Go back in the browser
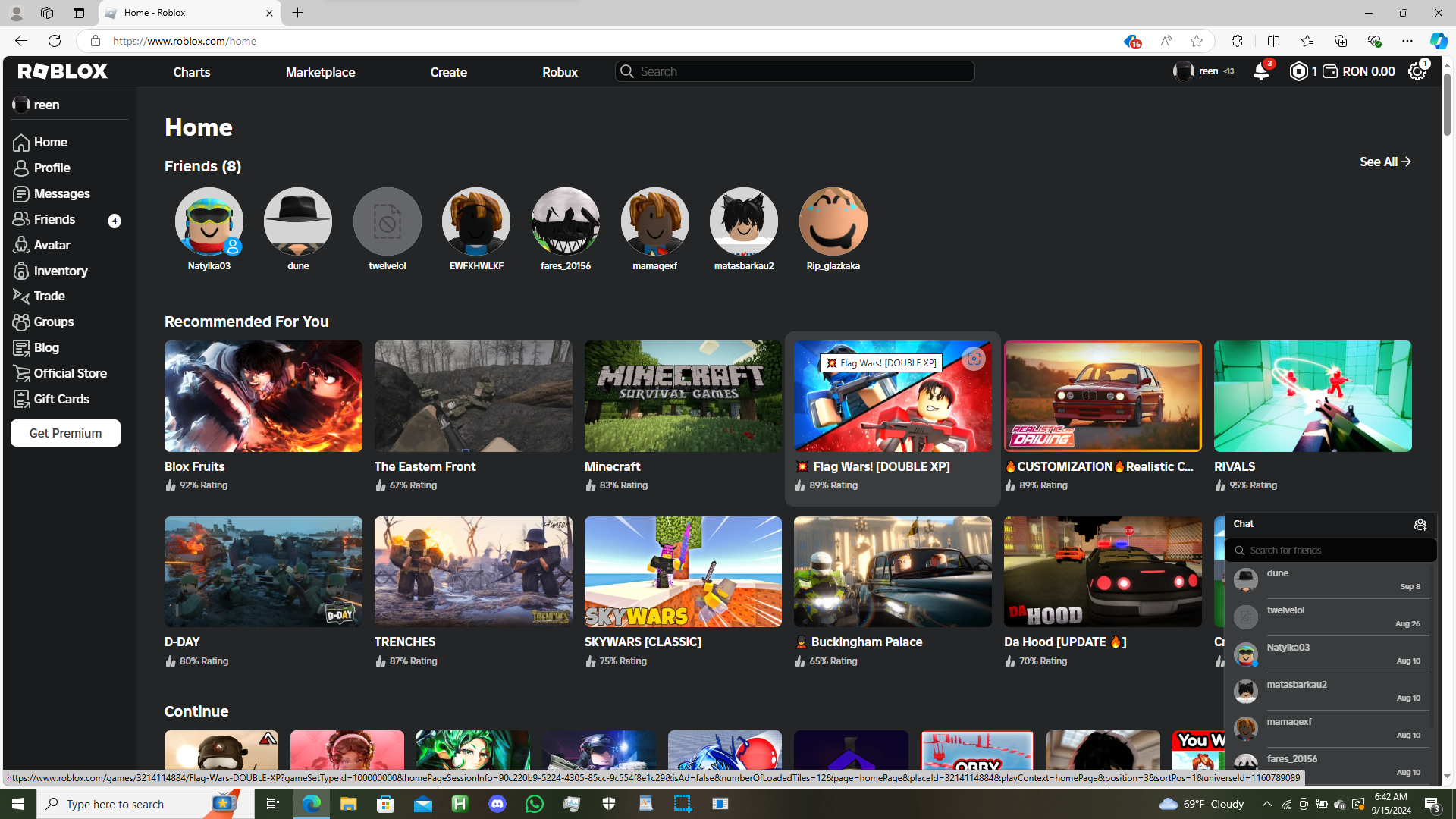The height and width of the screenshot is (819, 1456). click(20, 41)
